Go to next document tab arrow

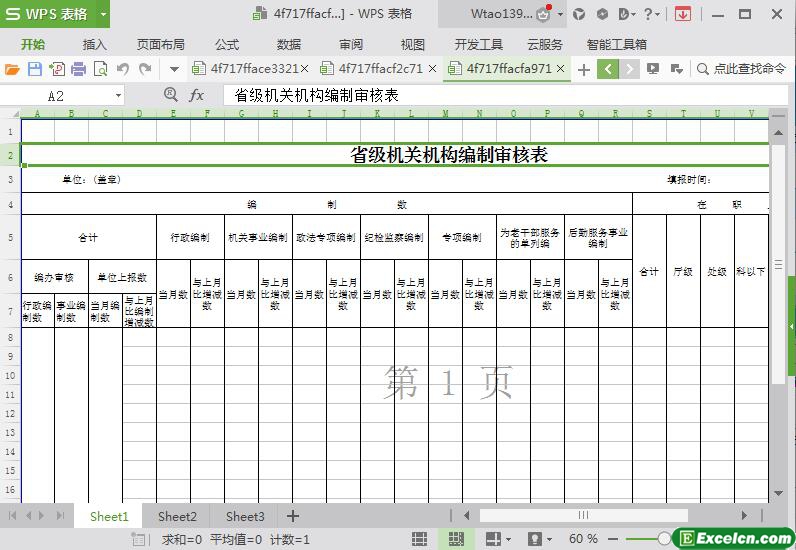click(x=629, y=69)
